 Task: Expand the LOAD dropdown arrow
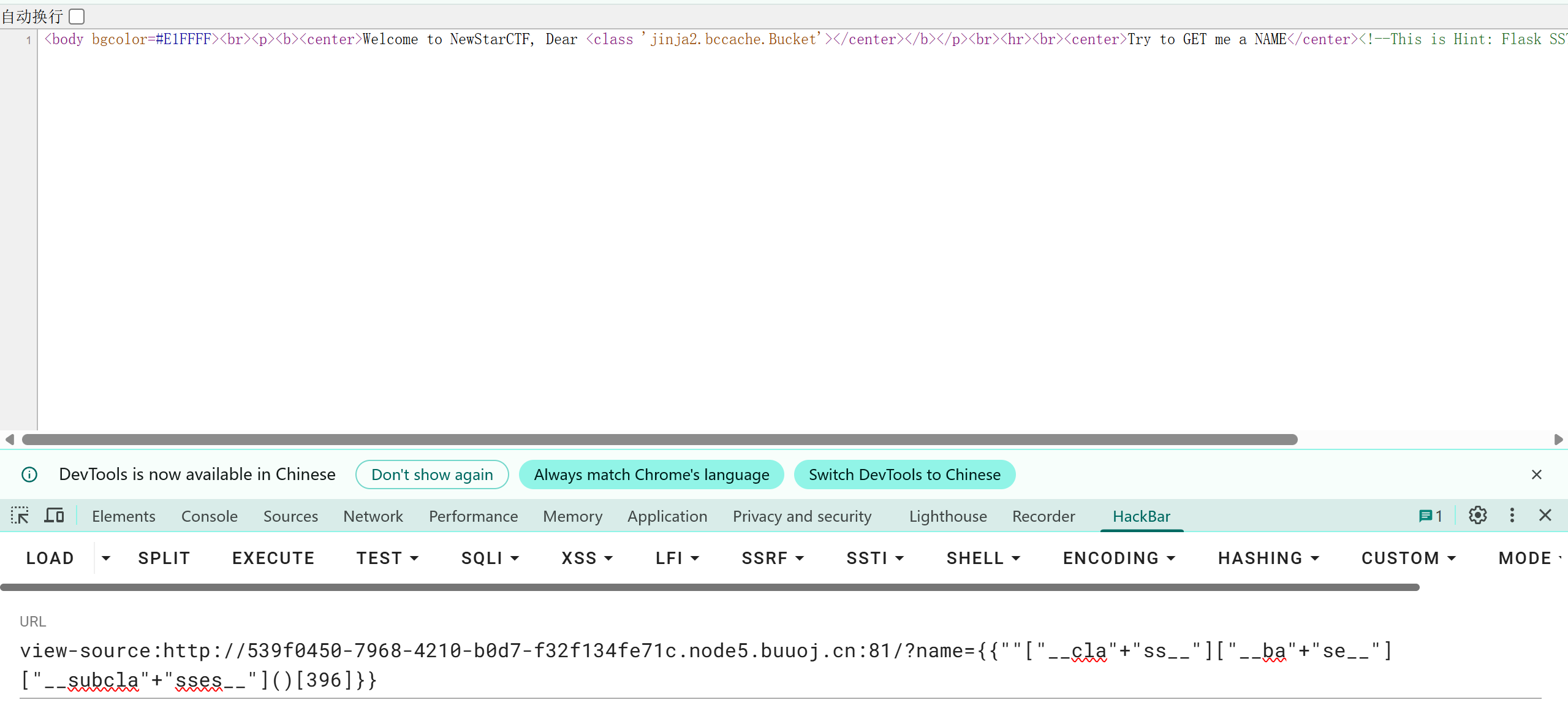coord(106,558)
